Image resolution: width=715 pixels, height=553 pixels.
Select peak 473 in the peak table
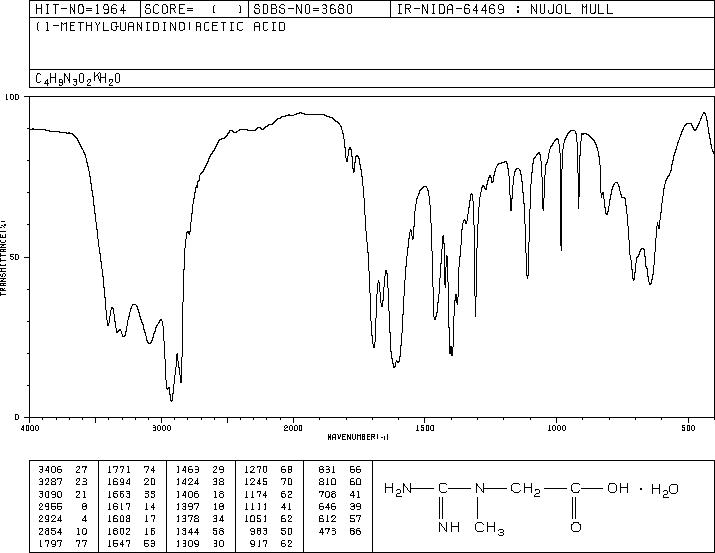click(327, 531)
